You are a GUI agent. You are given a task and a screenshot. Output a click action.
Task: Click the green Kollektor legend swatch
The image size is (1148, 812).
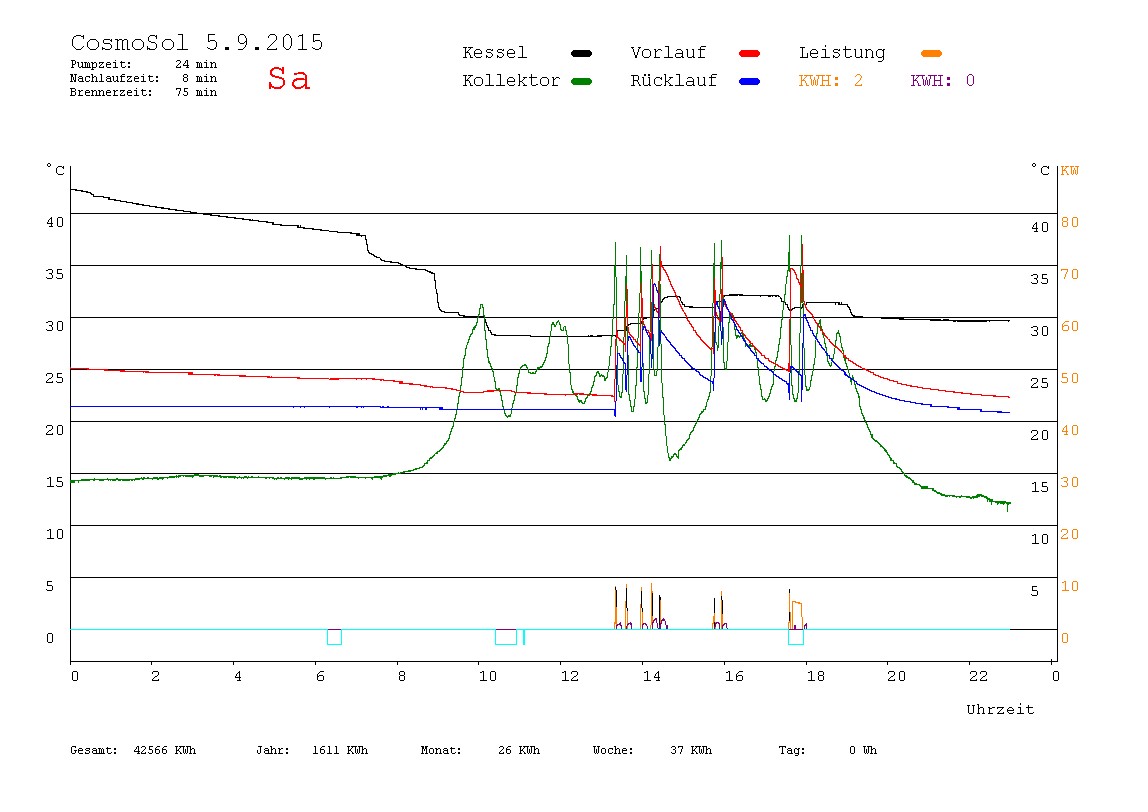tap(581, 81)
